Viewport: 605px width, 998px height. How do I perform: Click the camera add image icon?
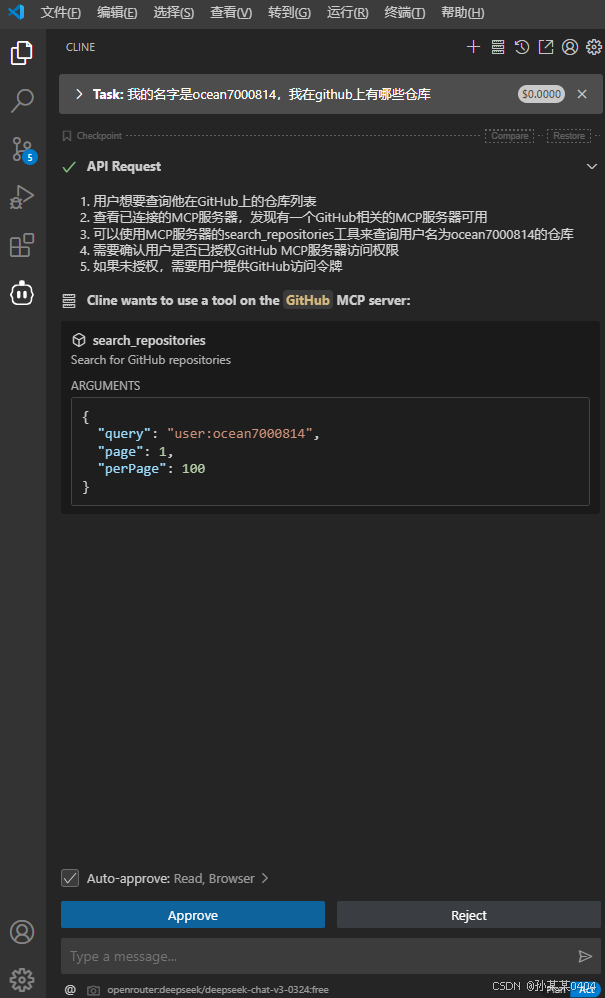pyautogui.click(x=94, y=990)
